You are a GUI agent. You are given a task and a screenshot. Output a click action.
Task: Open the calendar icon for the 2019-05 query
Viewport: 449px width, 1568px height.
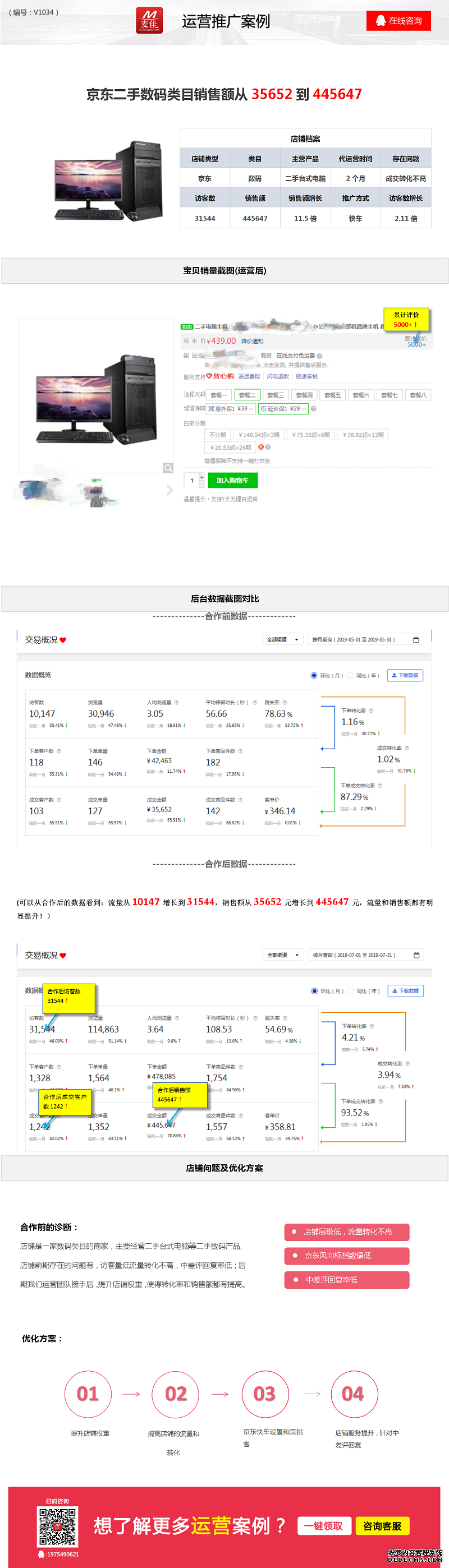tap(416, 639)
